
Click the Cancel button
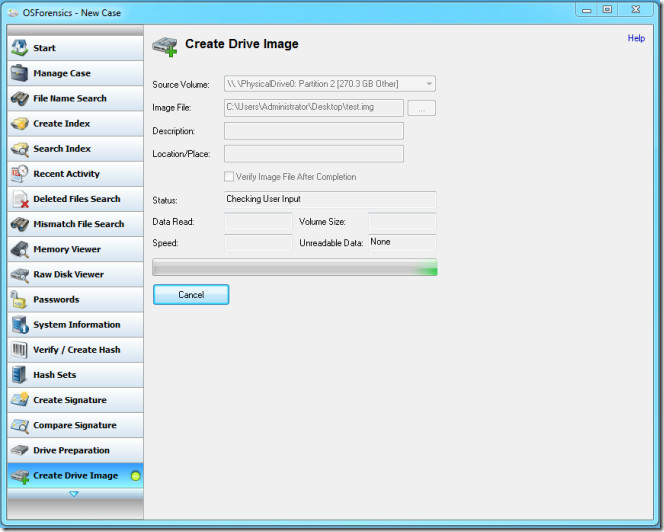click(x=191, y=294)
